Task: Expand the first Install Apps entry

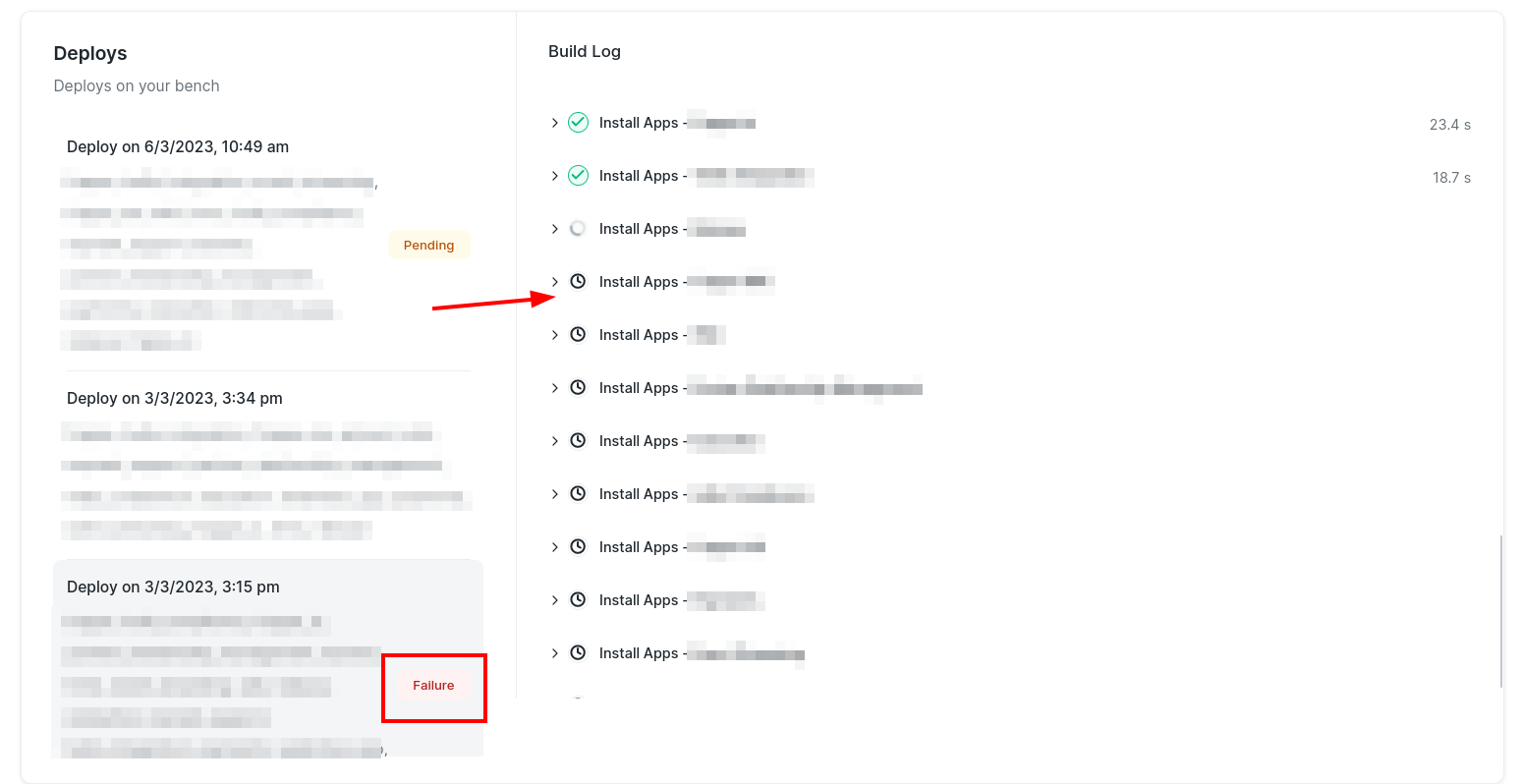Action: coord(554,122)
